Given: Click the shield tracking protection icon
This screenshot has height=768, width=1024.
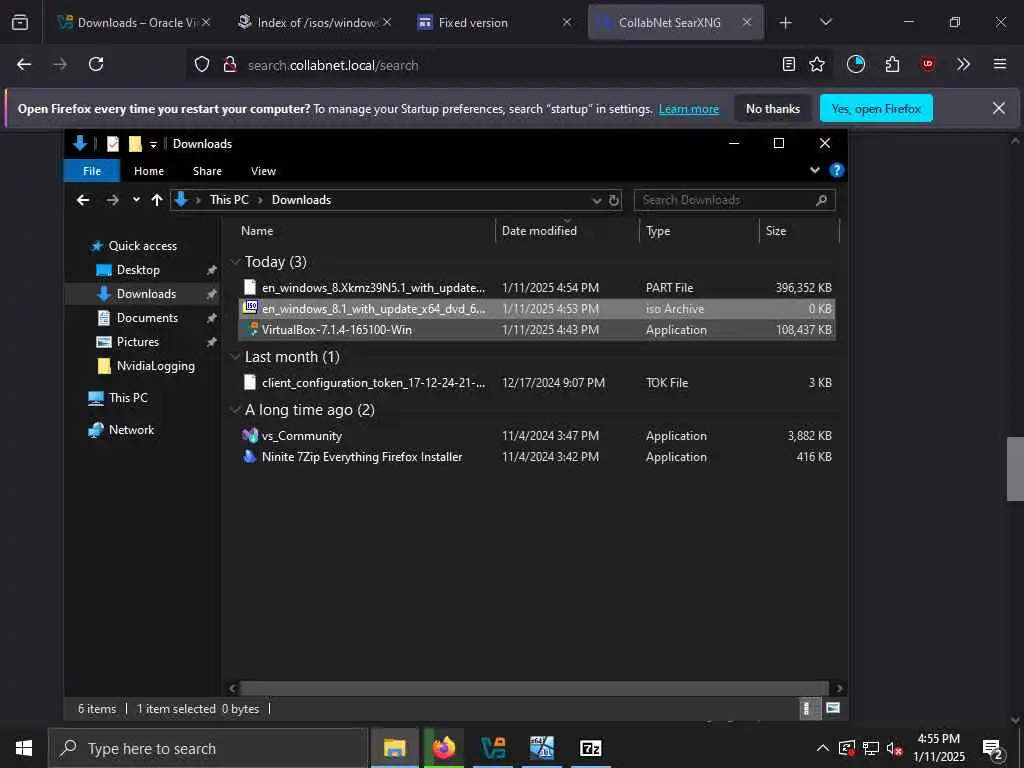Looking at the screenshot, I should point(202,64).
